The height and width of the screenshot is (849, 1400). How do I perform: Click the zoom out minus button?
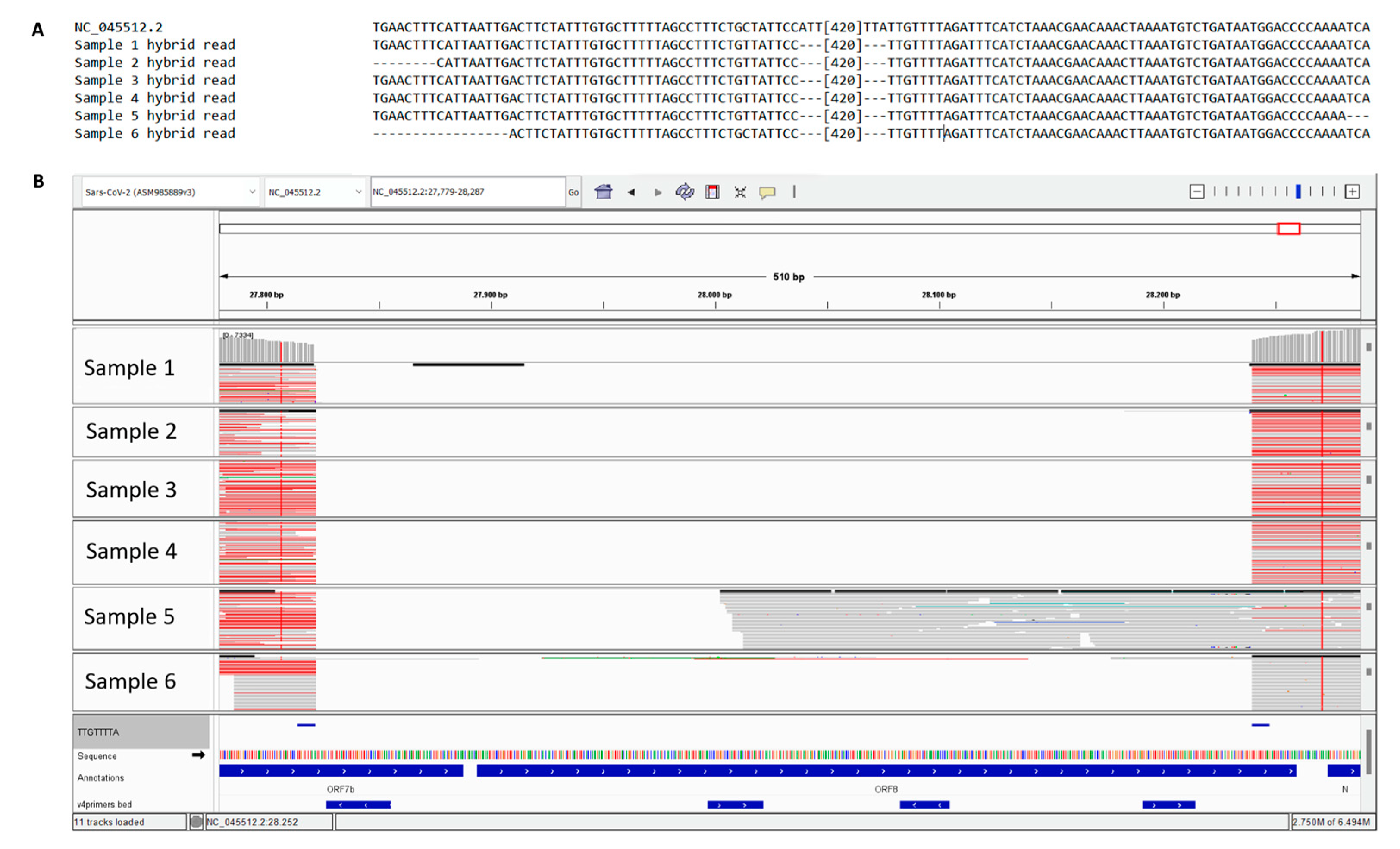[x=1196, y=192]
